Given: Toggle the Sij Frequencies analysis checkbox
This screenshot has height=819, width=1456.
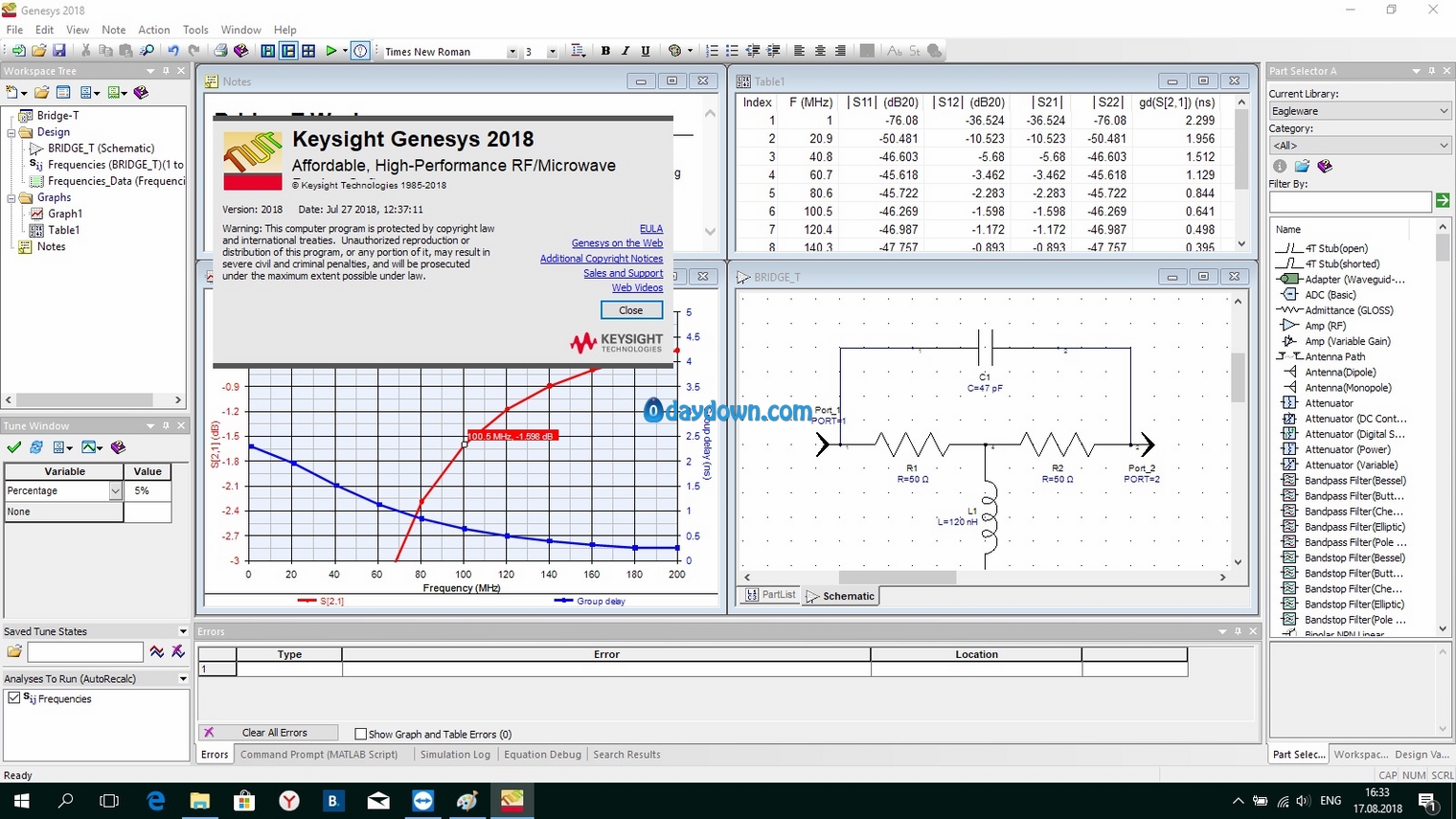Looking at the screenshot, I should pyautogui.click(x=13, y=698).
